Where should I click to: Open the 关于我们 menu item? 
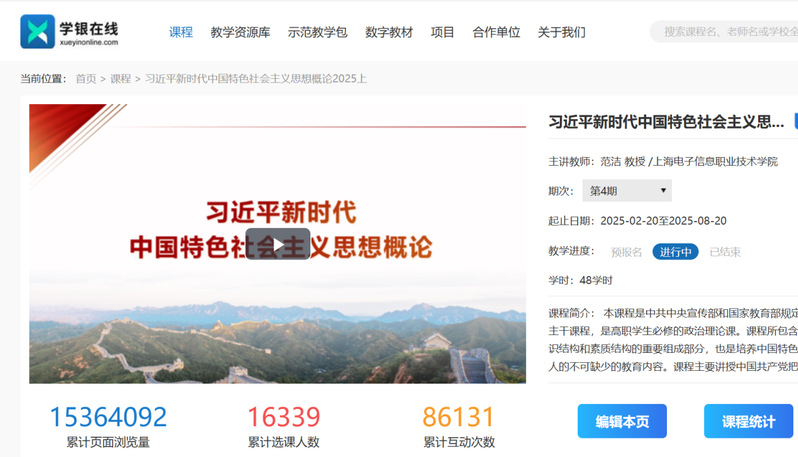click(561, 32)
